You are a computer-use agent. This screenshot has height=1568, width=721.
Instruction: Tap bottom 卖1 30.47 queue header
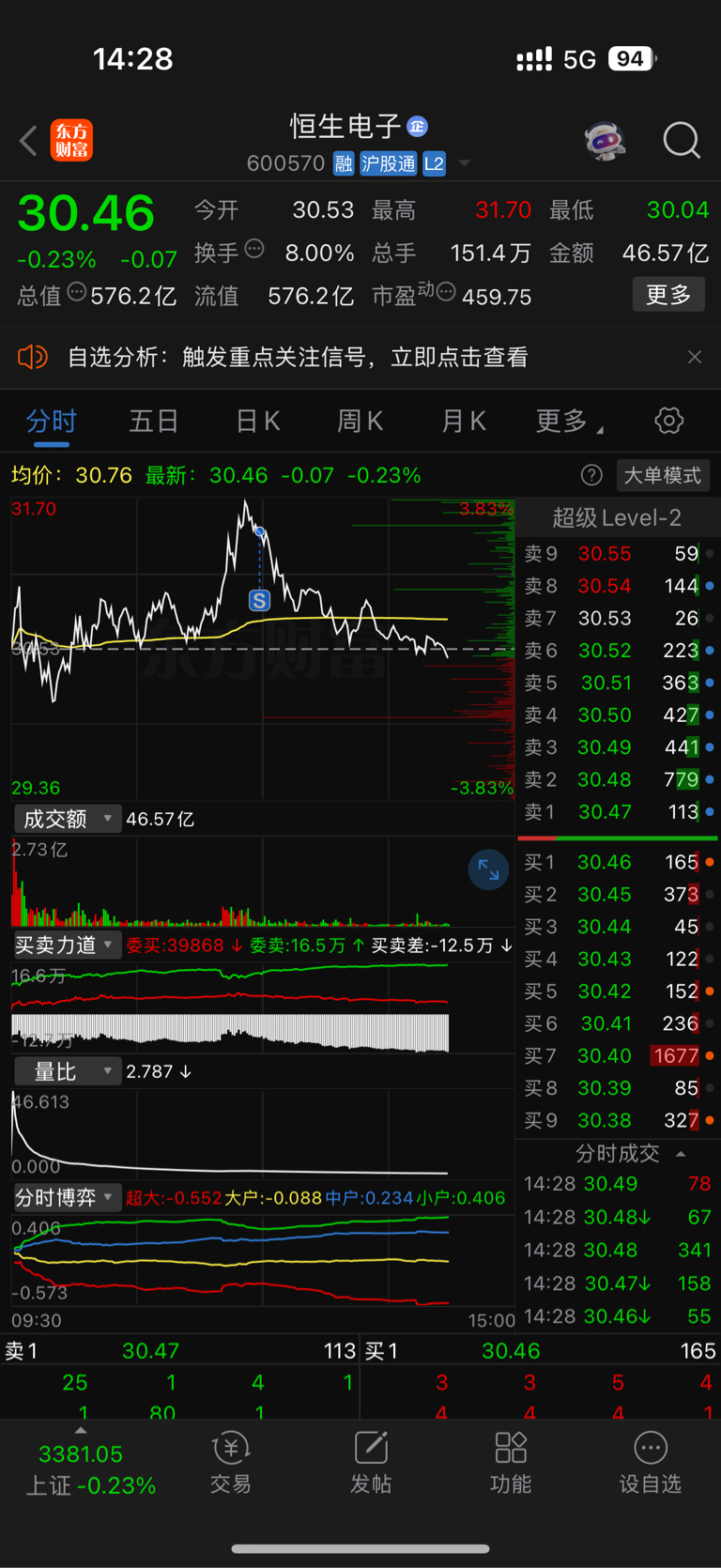click(x=180, y=1351)
